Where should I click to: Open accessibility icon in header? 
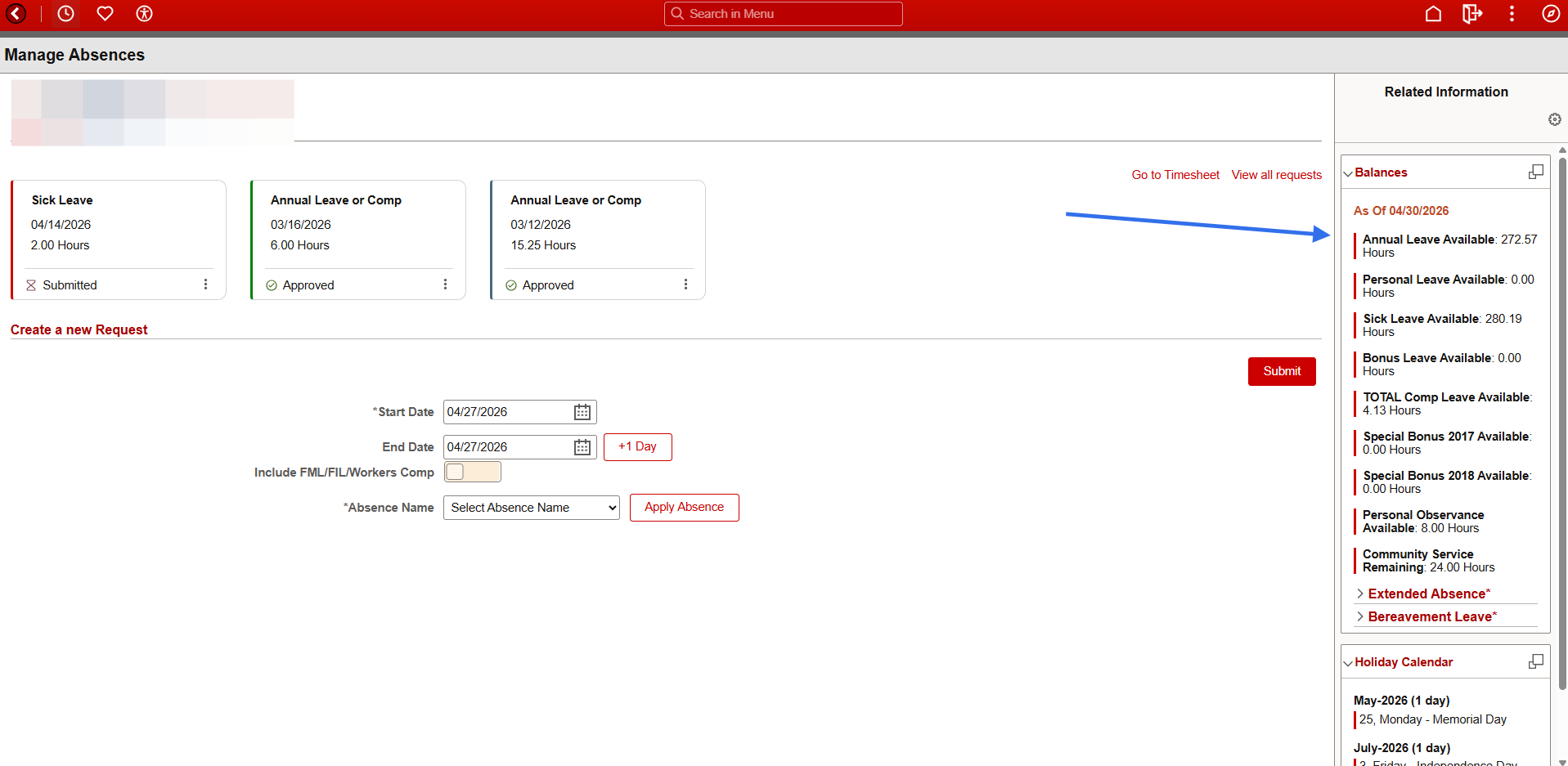144,14
